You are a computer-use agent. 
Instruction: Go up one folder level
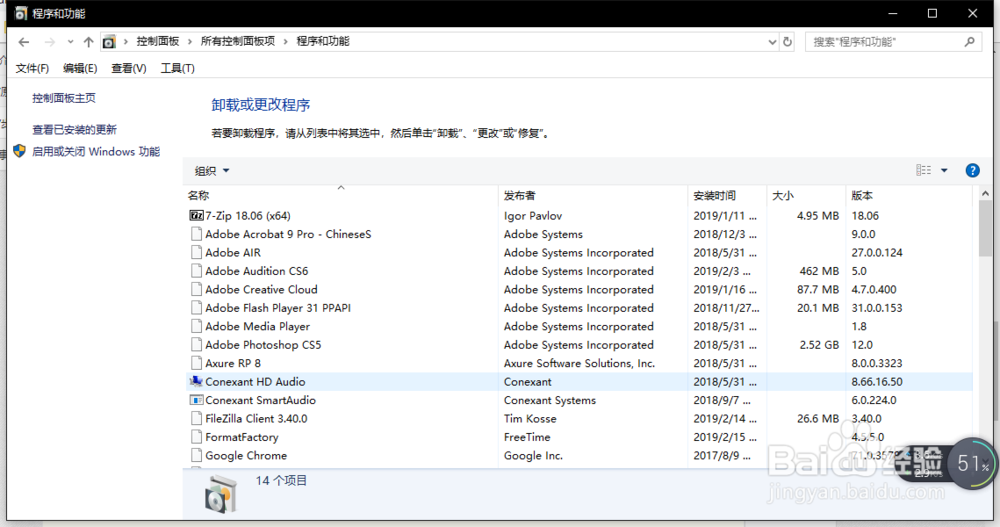(x=89, y=42)
